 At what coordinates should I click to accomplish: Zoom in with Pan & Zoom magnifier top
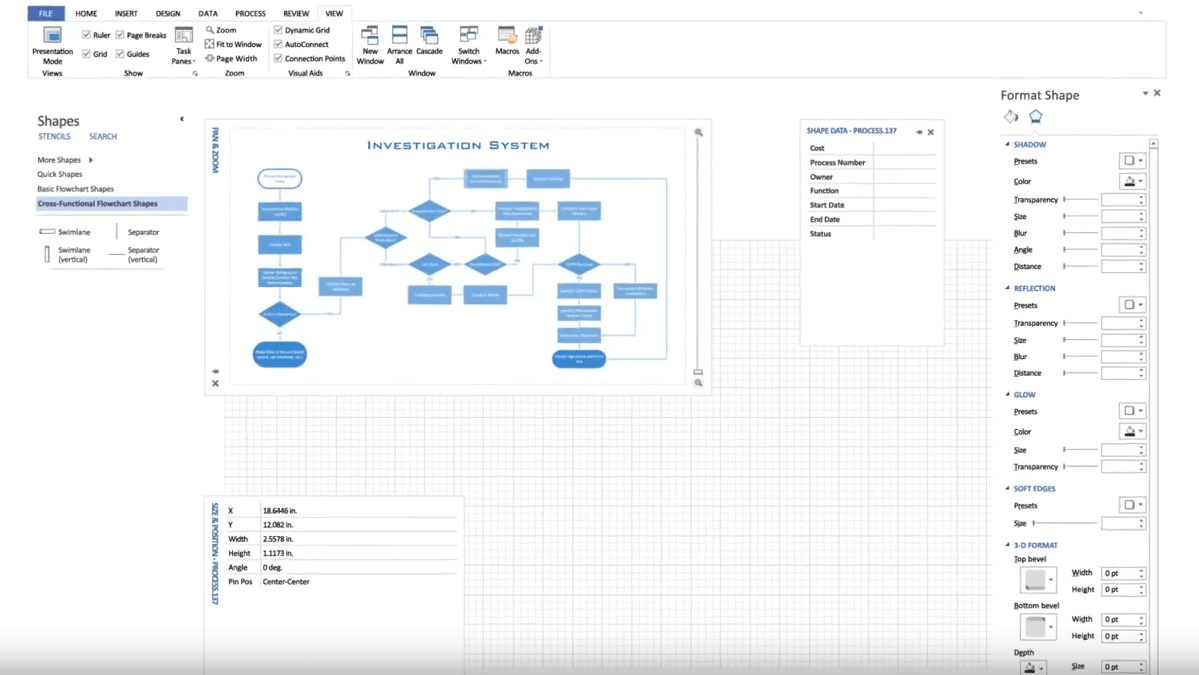point(698,132)
